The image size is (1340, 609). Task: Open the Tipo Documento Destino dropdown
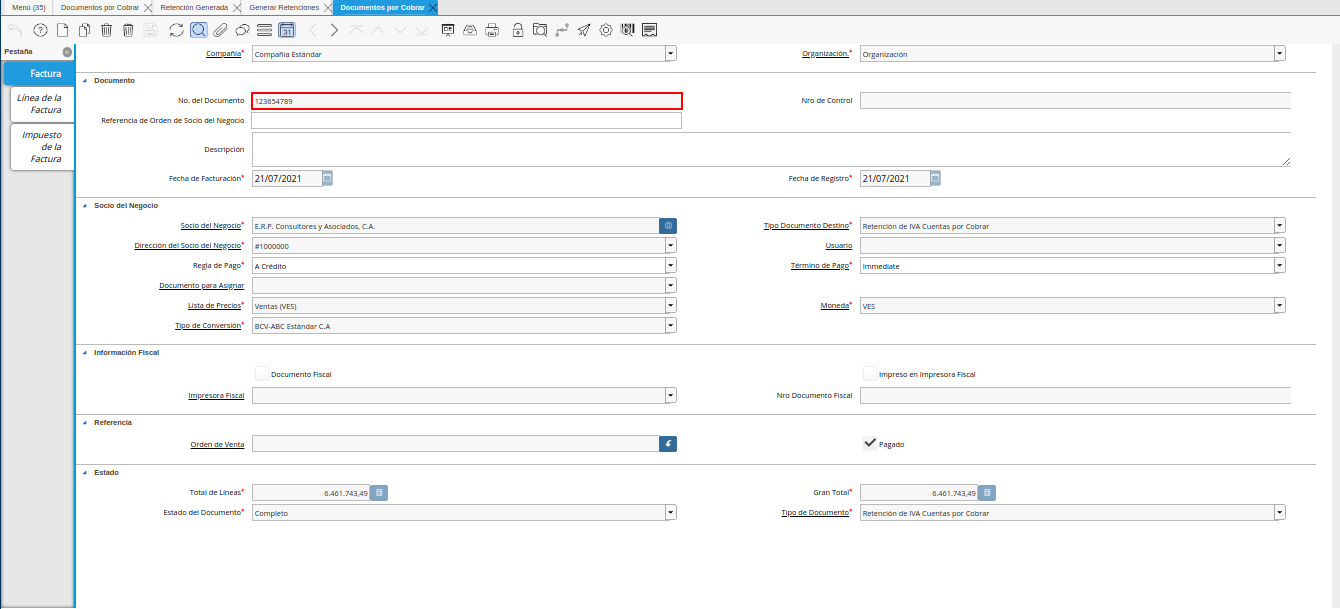[1279, 226]
